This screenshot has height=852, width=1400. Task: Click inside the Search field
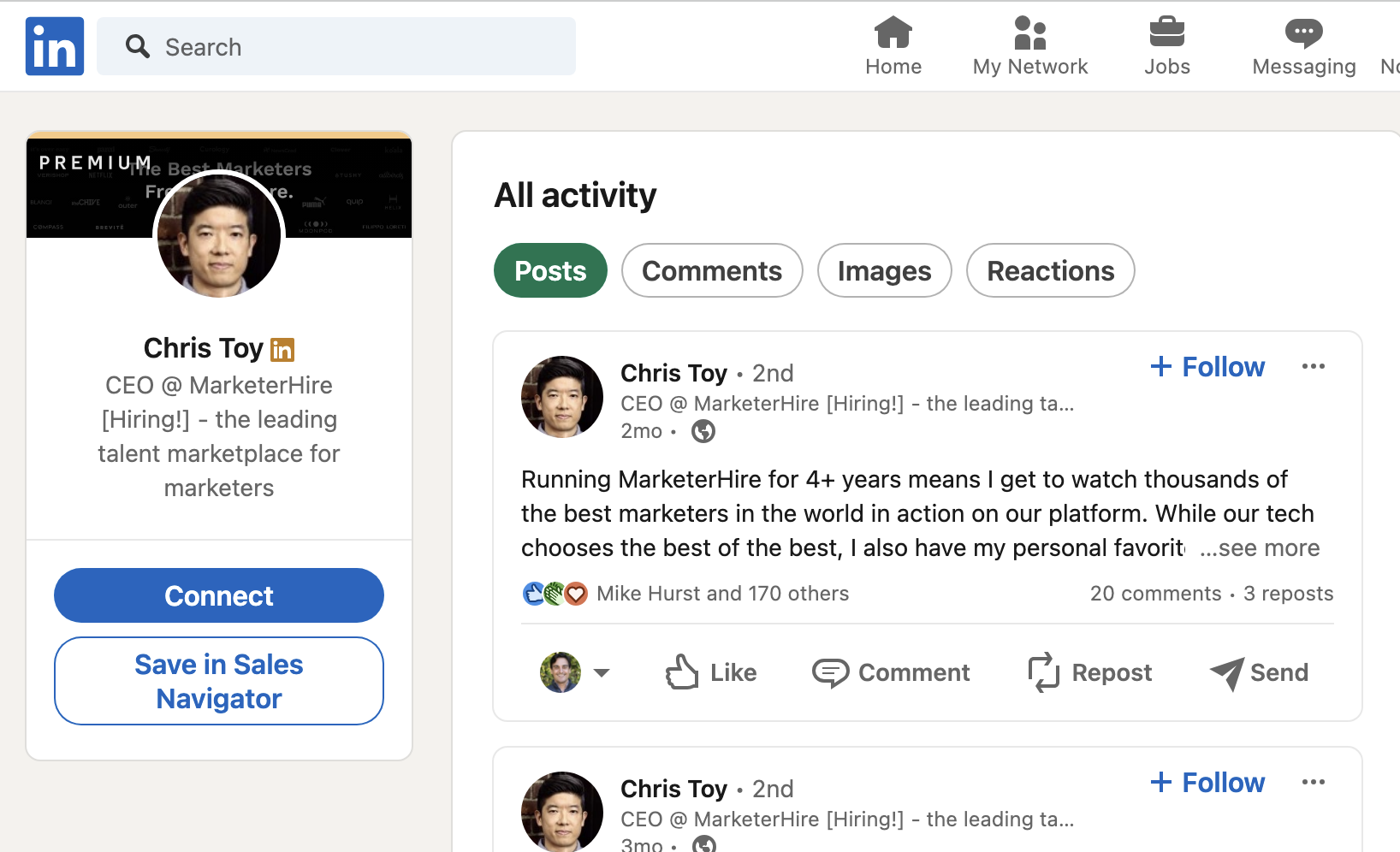[335, 46]
